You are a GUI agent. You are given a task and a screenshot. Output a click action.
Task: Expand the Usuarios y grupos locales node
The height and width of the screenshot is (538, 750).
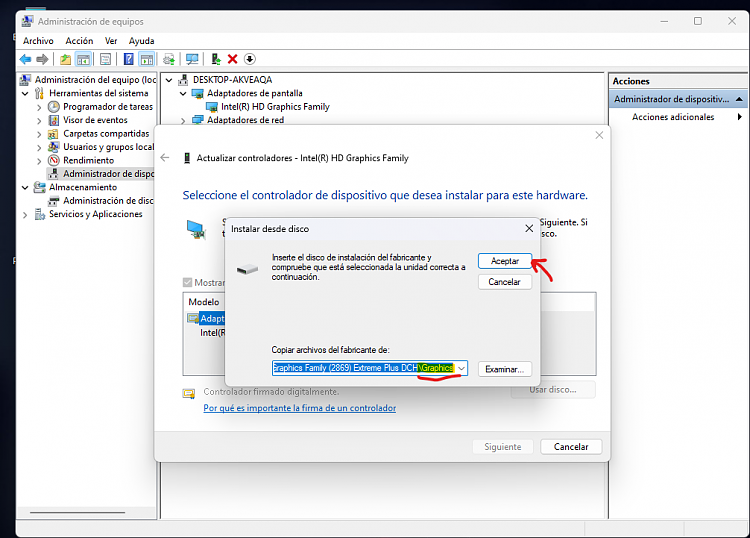(39, 148)
